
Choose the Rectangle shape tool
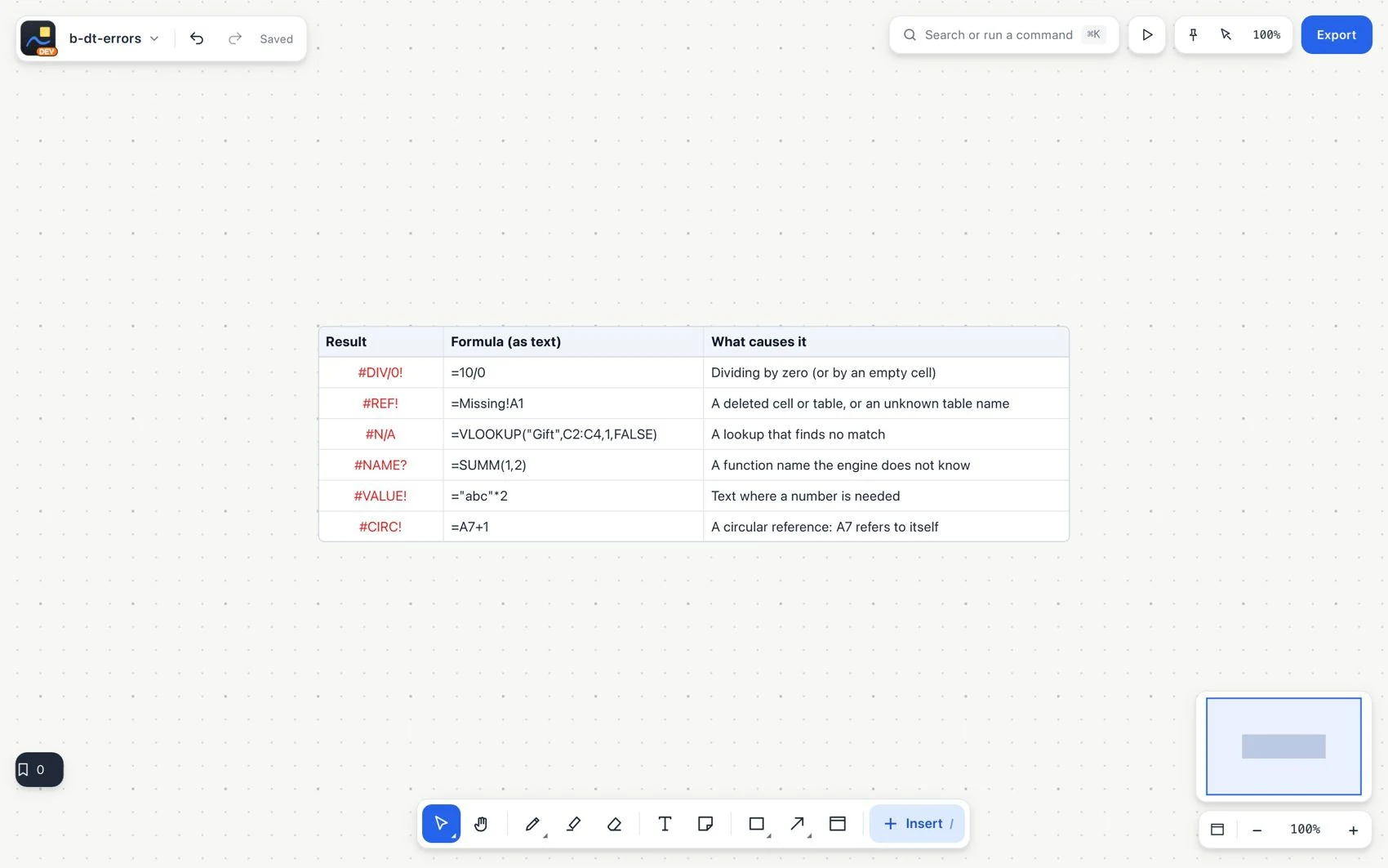coord(757,823)
